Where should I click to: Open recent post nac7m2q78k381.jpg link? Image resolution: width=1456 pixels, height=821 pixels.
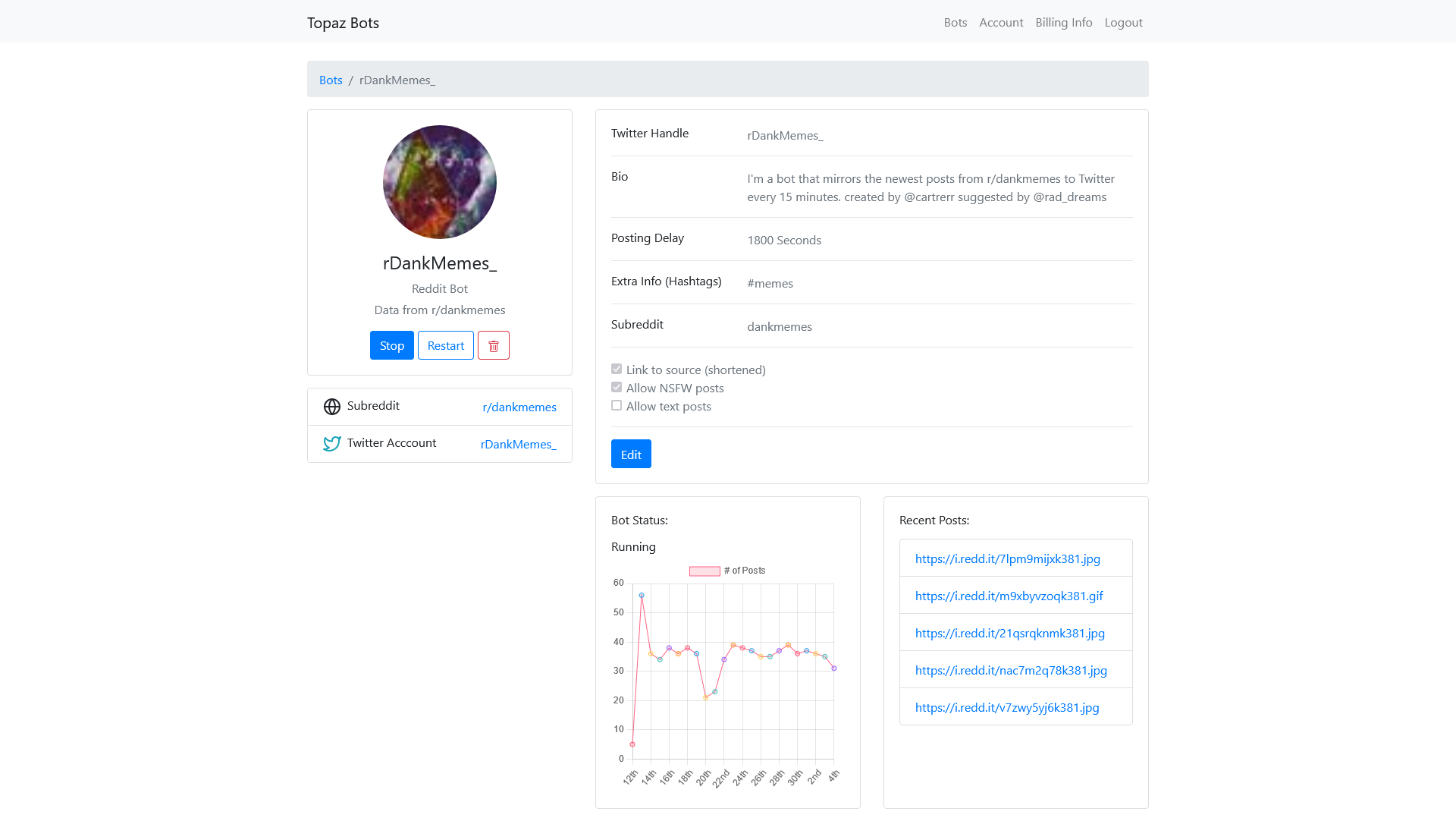coord(1011,670)
